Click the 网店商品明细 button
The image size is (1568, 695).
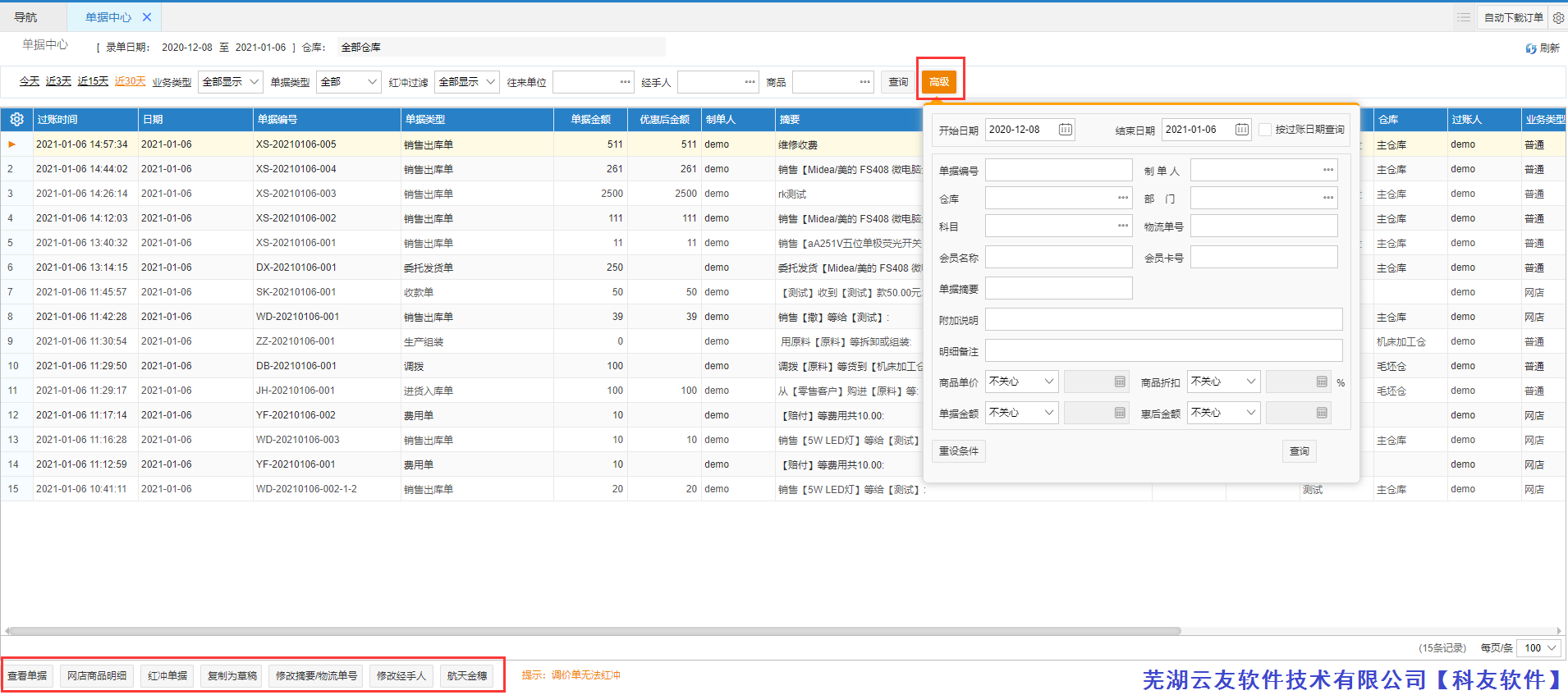click(x=97, y=676)
